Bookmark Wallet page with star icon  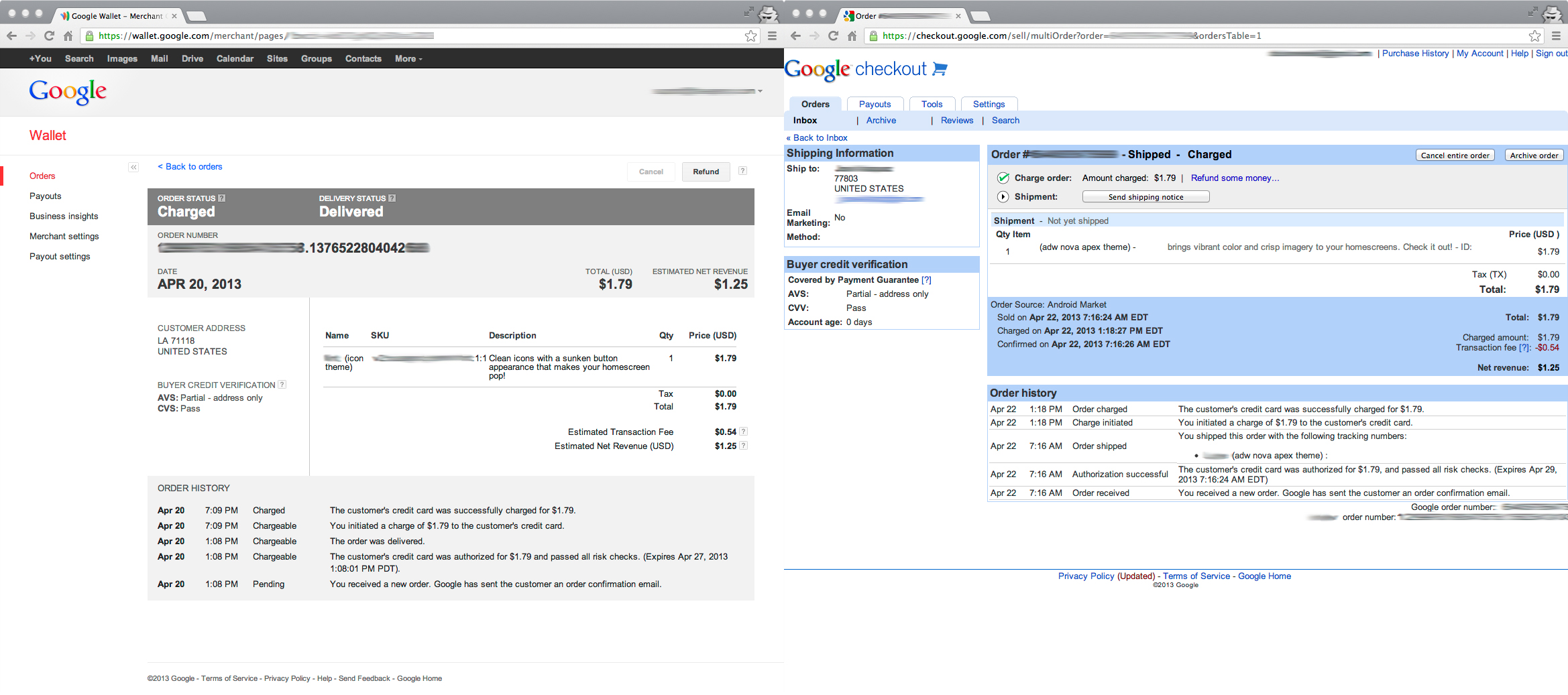click(x=750, y=36)
